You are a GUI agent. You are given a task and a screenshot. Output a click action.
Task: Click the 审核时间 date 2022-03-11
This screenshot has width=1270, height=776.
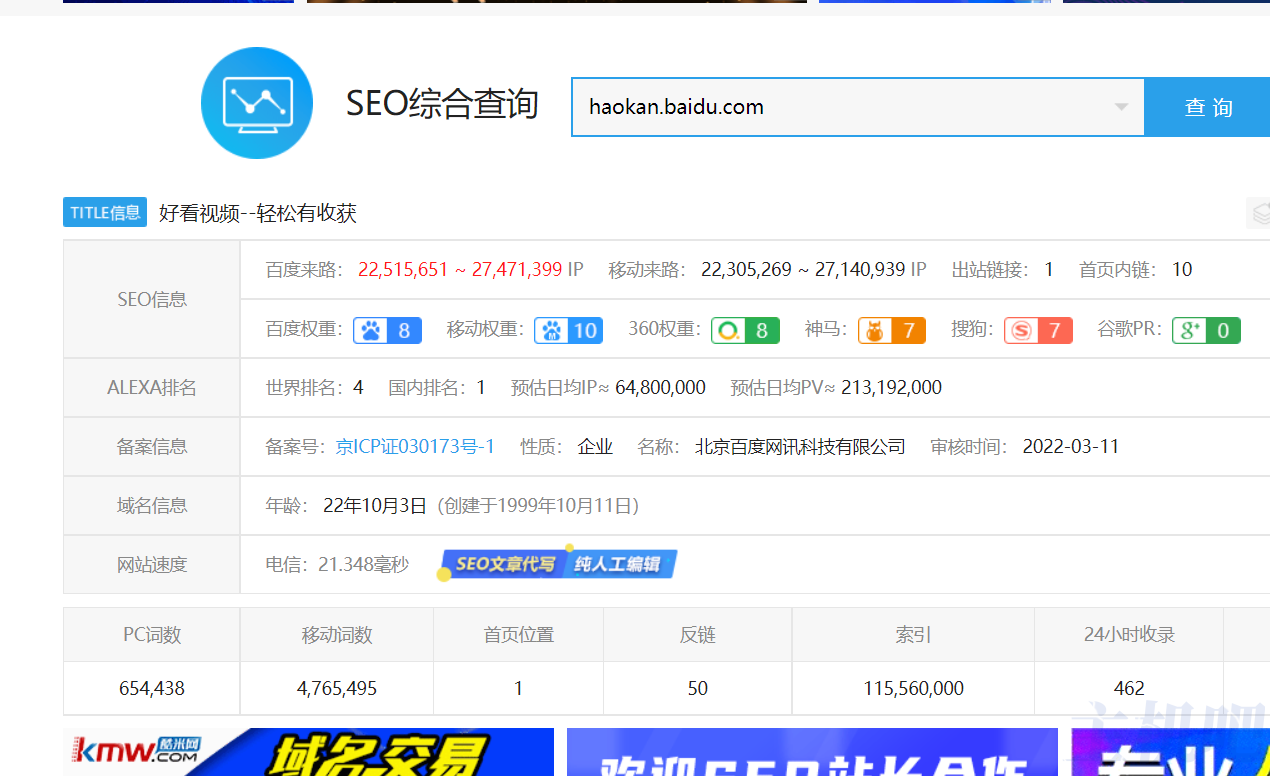click(x=1070, y=447)
